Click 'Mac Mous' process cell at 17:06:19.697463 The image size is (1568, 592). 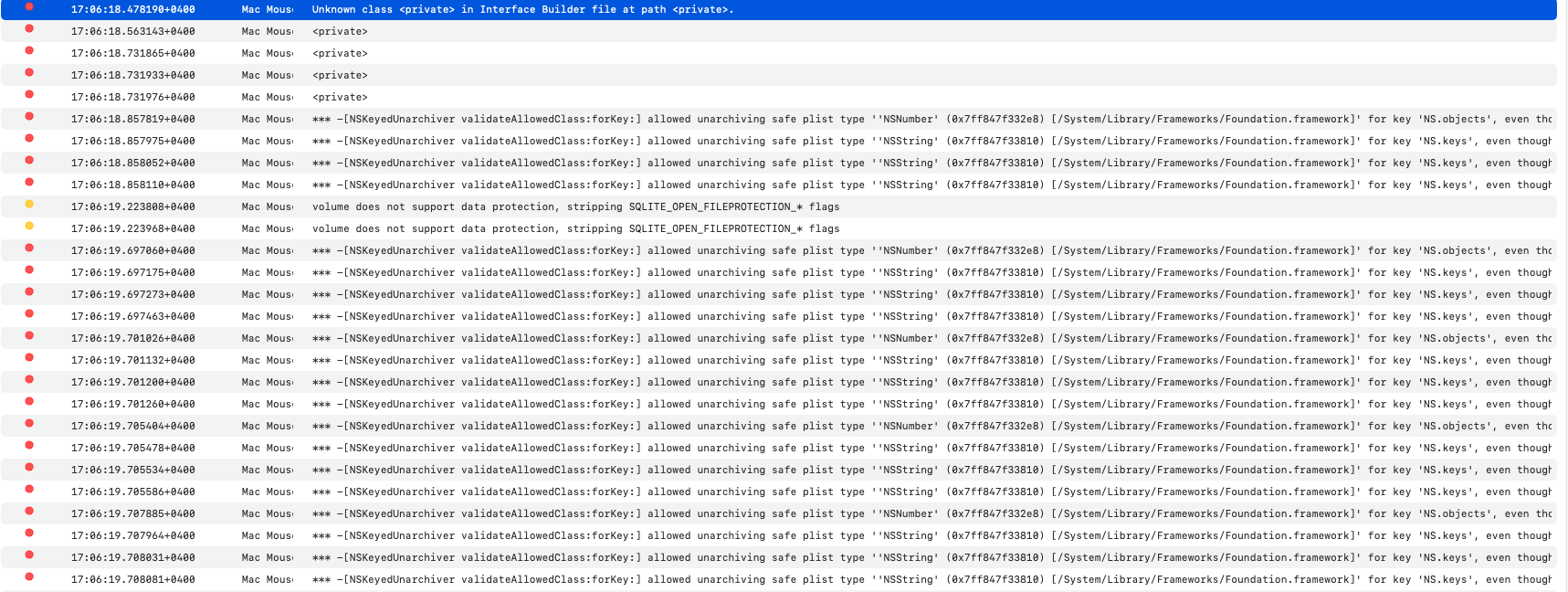coord(268,316)
